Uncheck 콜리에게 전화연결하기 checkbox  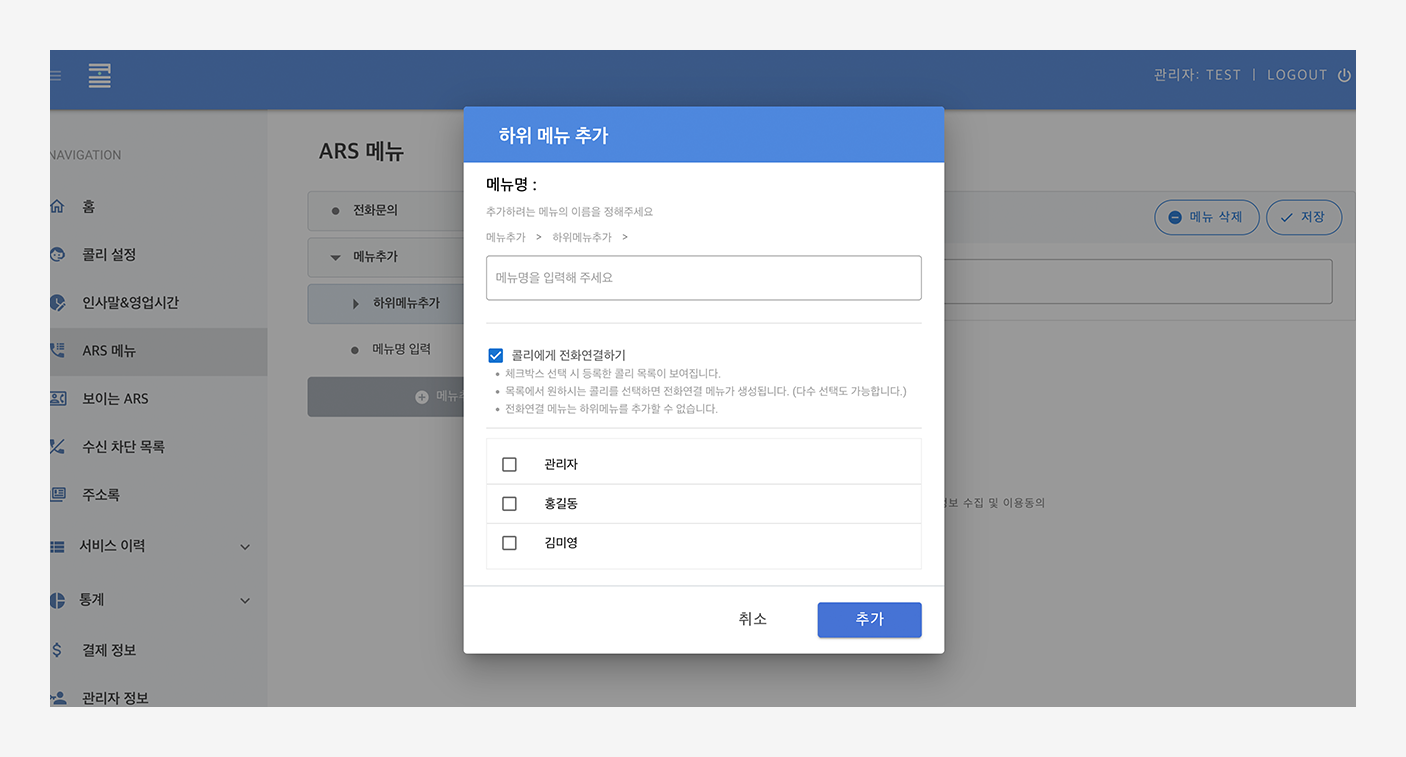coord(496,355)
